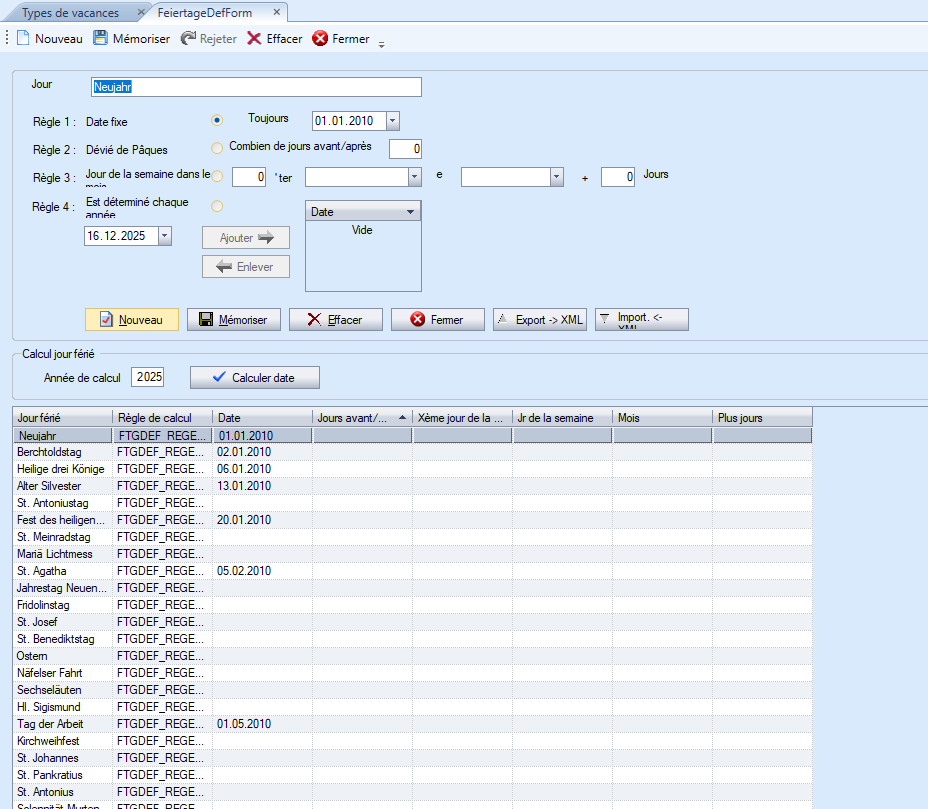
Task: Click the Mémoriser floppy disk toolbar icon
Action: click(x=100, y=39)
